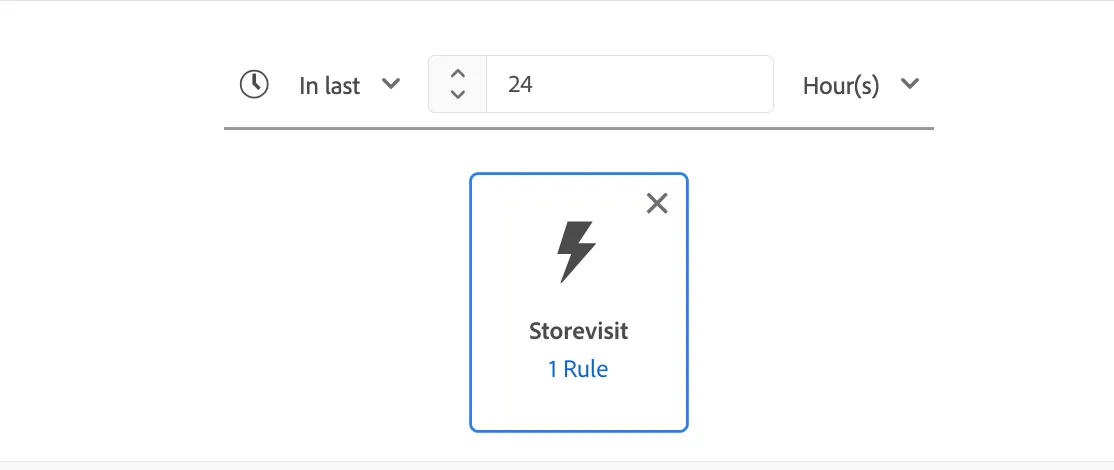1114x470 pixels.
Task: Click the clock time-constraint icon
Action: coord(254,84)
